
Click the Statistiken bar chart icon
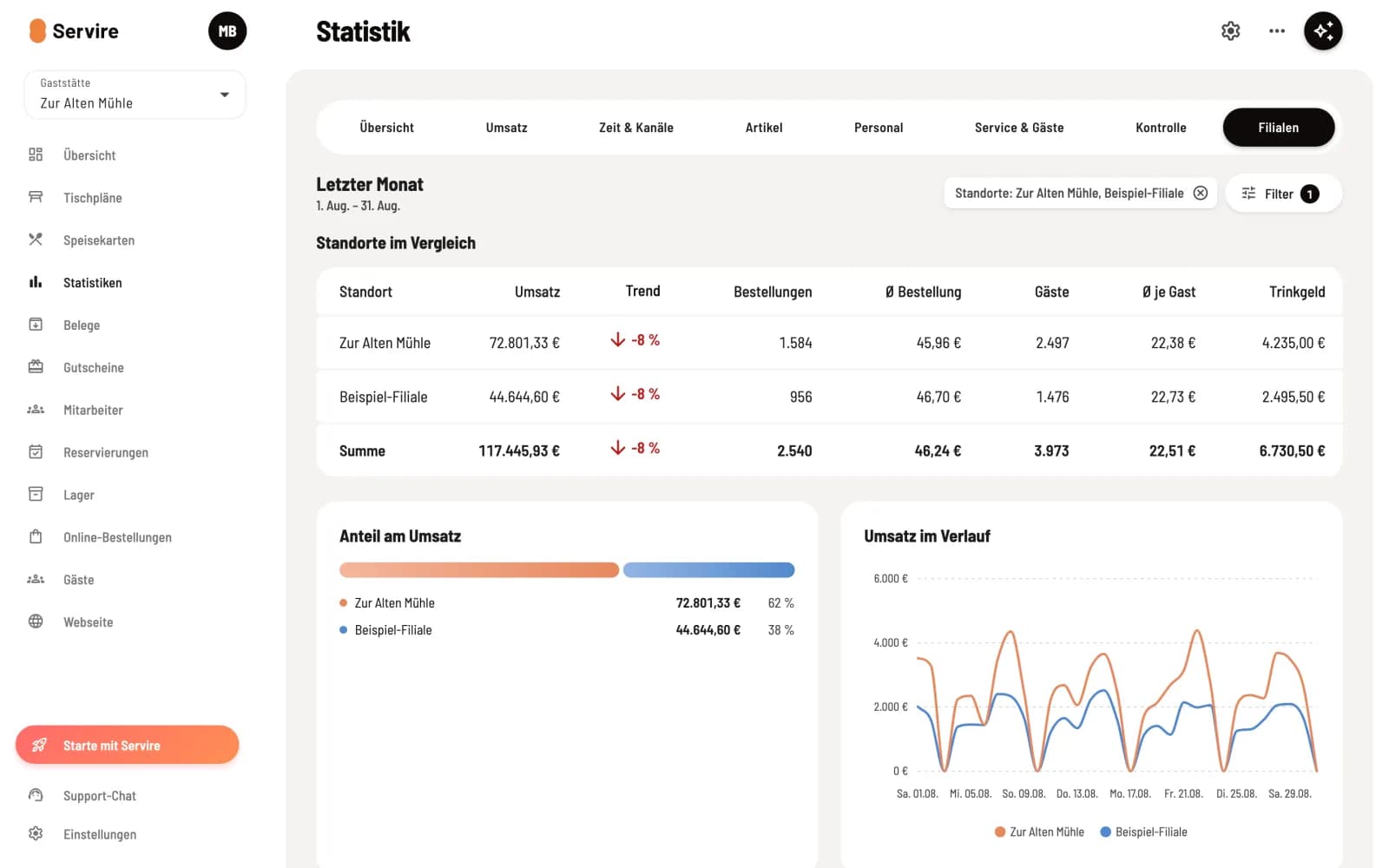tap(36, 282)
